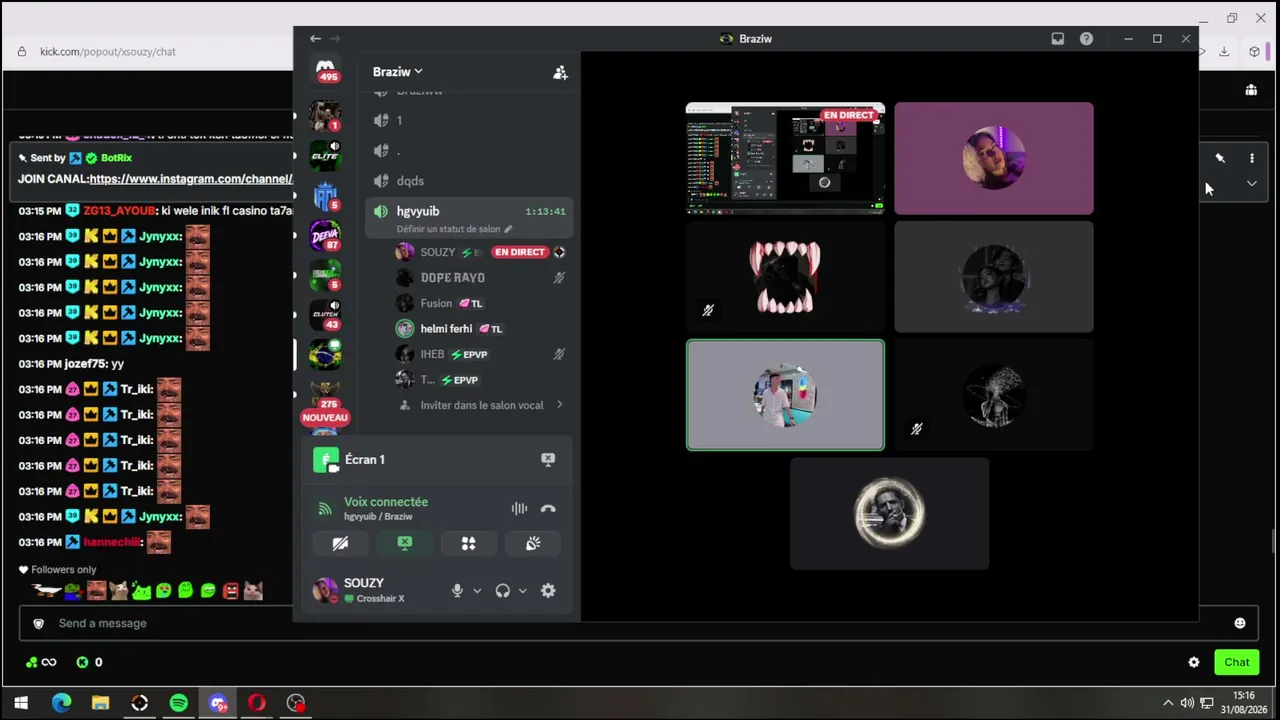
Task: Toggle noise suppression waveform icon
Action: (519, 508)
